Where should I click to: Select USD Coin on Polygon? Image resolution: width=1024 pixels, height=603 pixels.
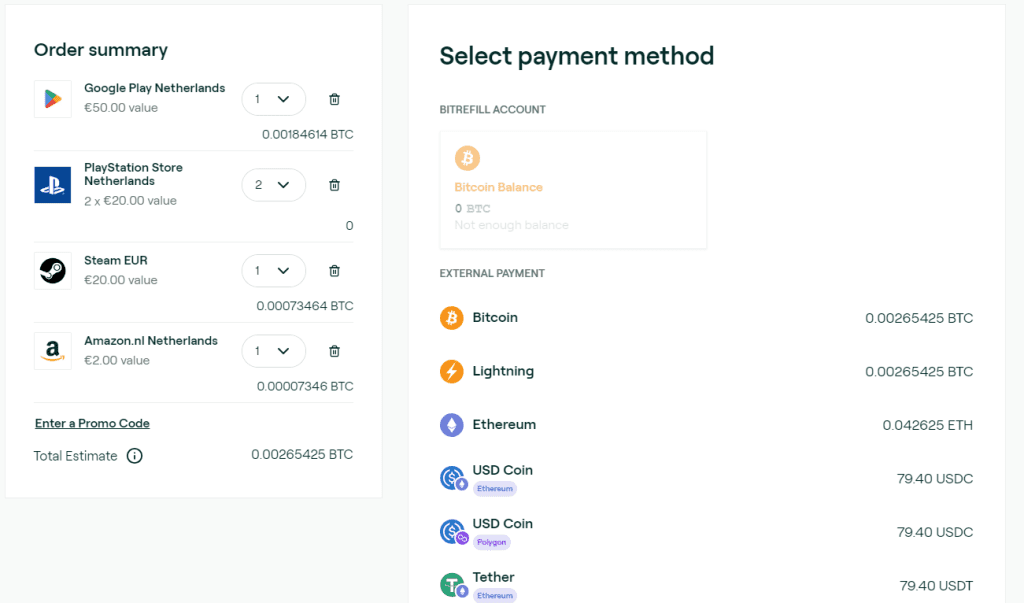point(706,531)
